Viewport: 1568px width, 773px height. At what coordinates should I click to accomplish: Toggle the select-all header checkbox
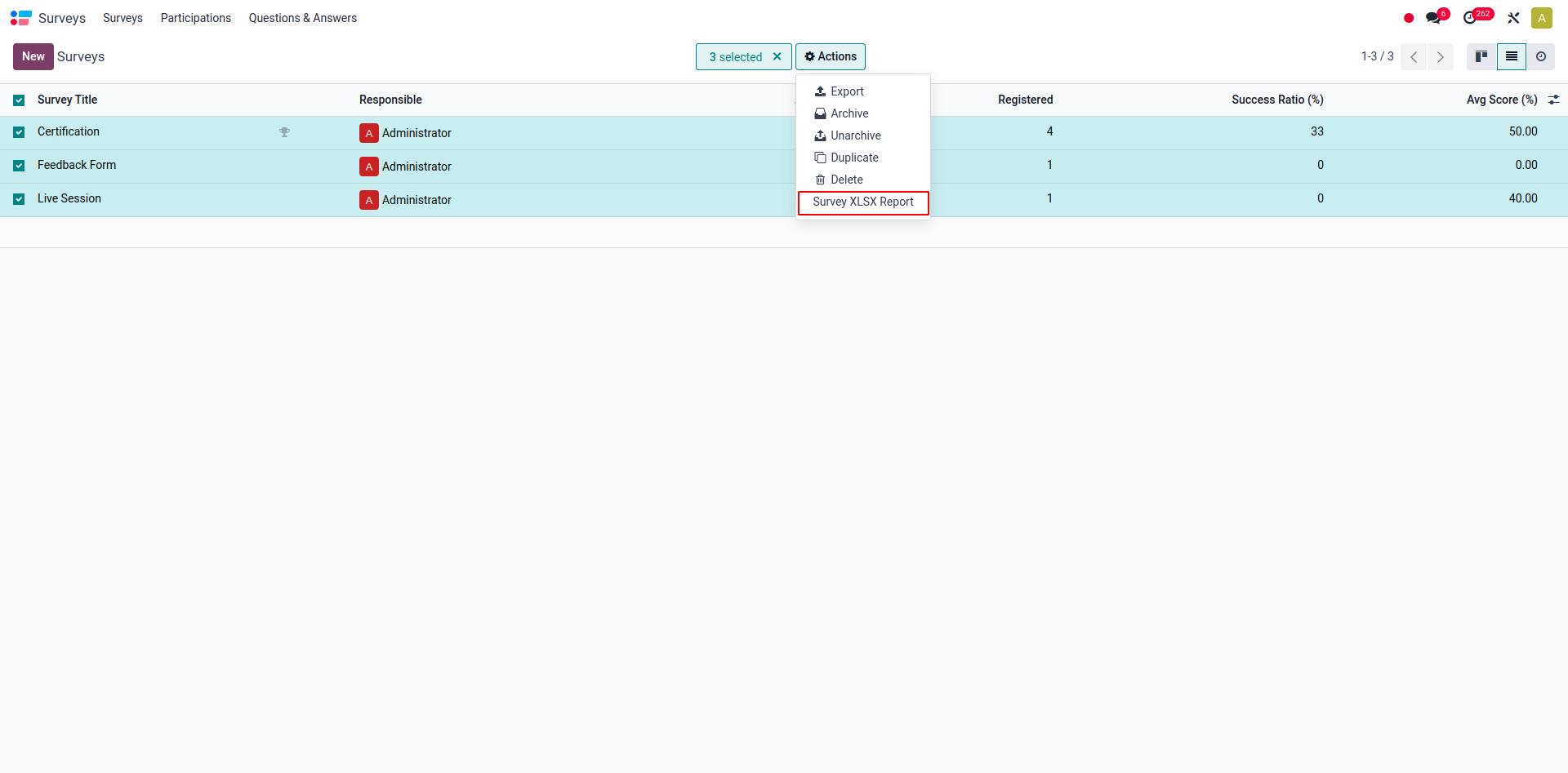pyautogui.click(x=19, y=100)
